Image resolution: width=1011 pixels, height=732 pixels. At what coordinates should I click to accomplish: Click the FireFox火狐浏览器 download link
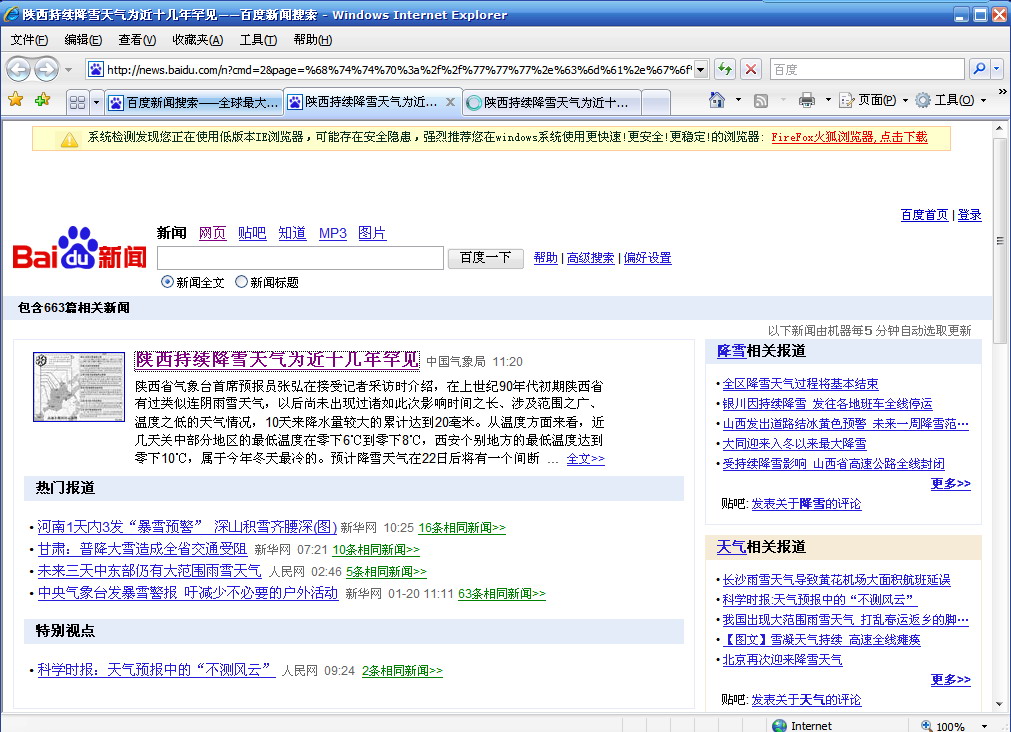coord(849,137)
